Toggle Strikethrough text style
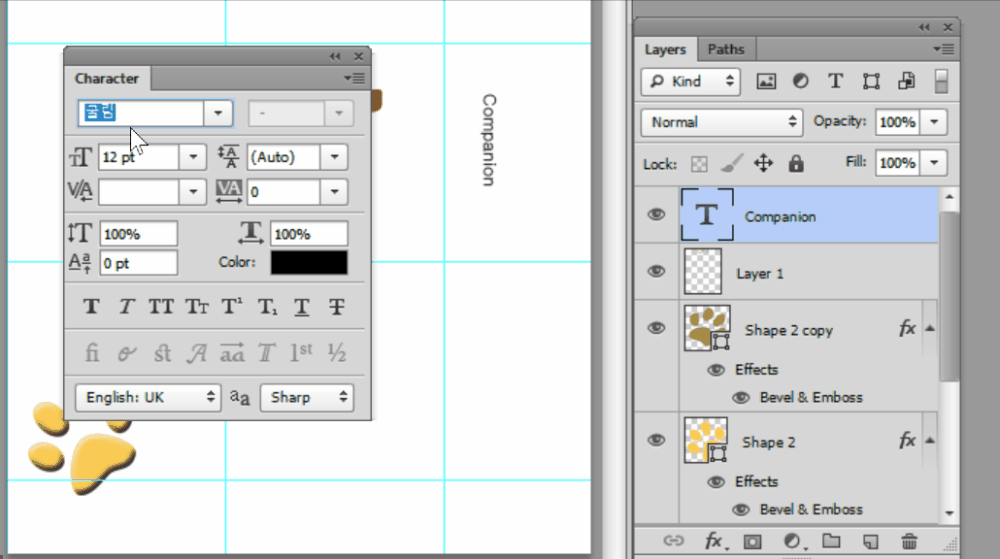Viewport: 1000px width, 559px height. [x=337, y=307]
